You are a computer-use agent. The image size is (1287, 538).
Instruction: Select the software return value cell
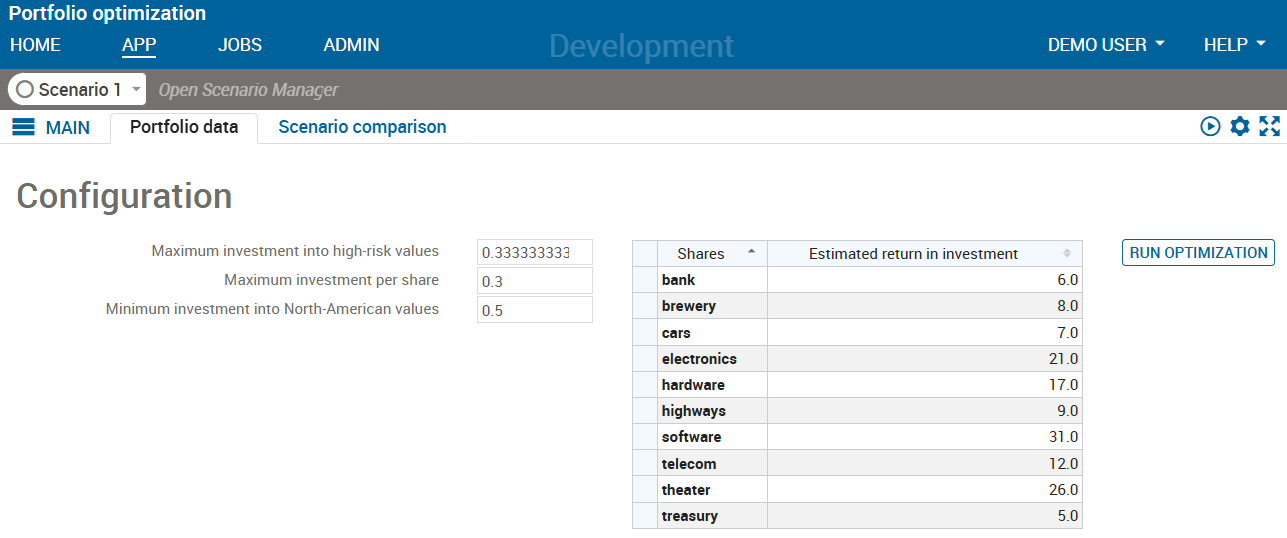click(924, 437)
